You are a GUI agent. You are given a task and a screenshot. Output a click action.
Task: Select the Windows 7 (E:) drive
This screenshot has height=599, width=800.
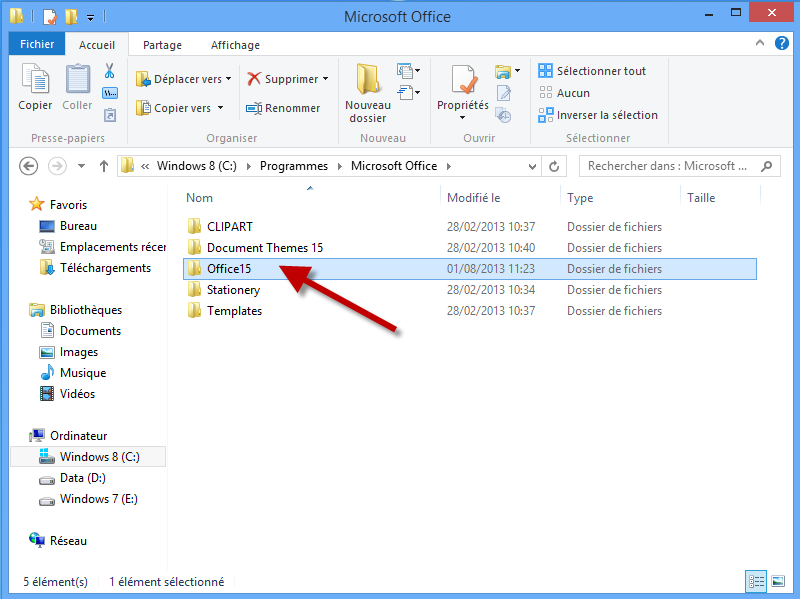point(98,499)
